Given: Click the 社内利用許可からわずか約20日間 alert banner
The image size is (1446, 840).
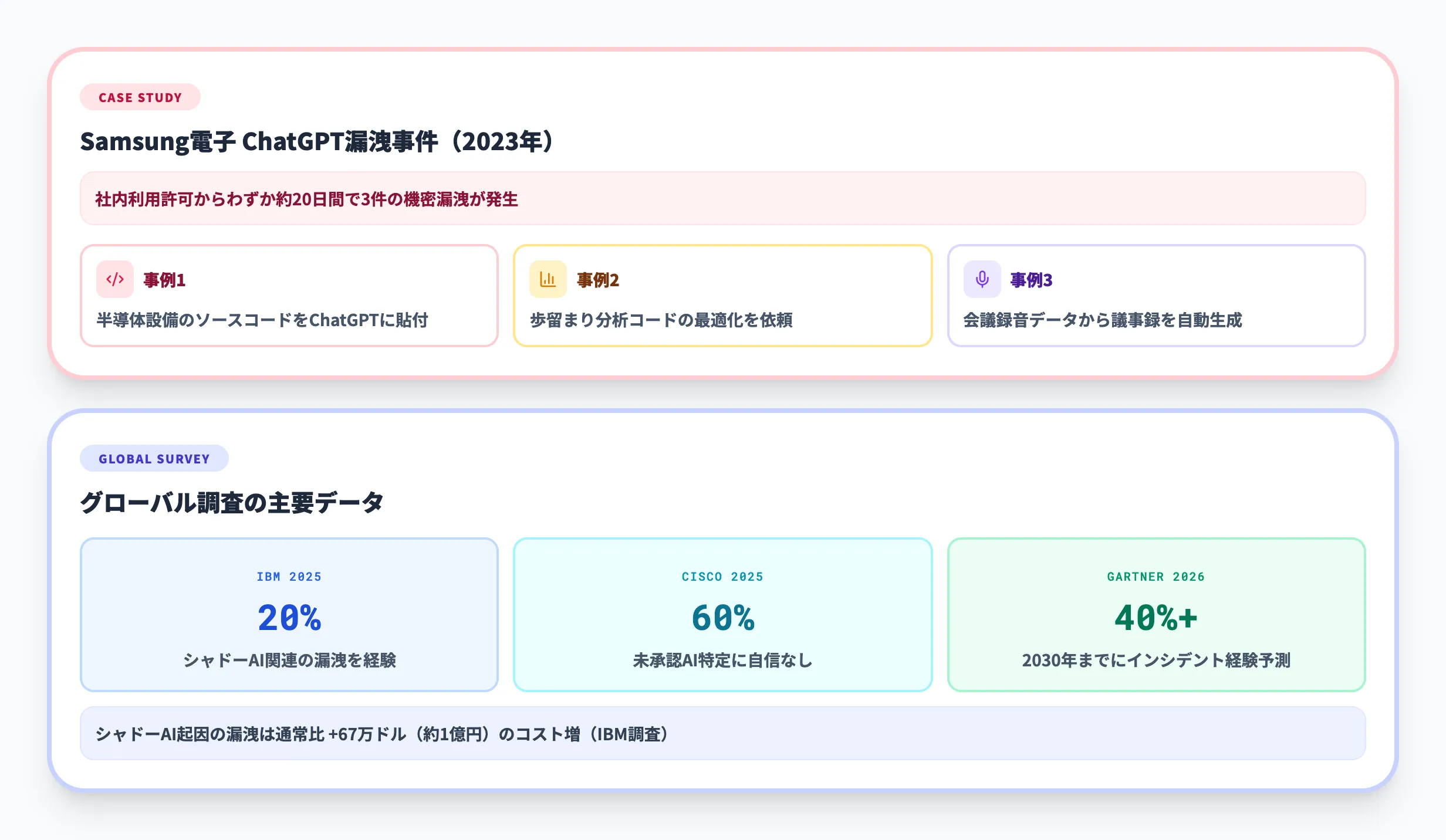Looking at the screenshot, I should (723, 199).
